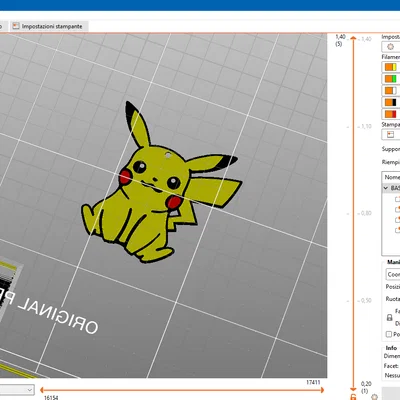The height and width of the screenshot is (400, 400).
Task: Grab the top thumb of vertical layer slider
Action: [x=353, y=38]
